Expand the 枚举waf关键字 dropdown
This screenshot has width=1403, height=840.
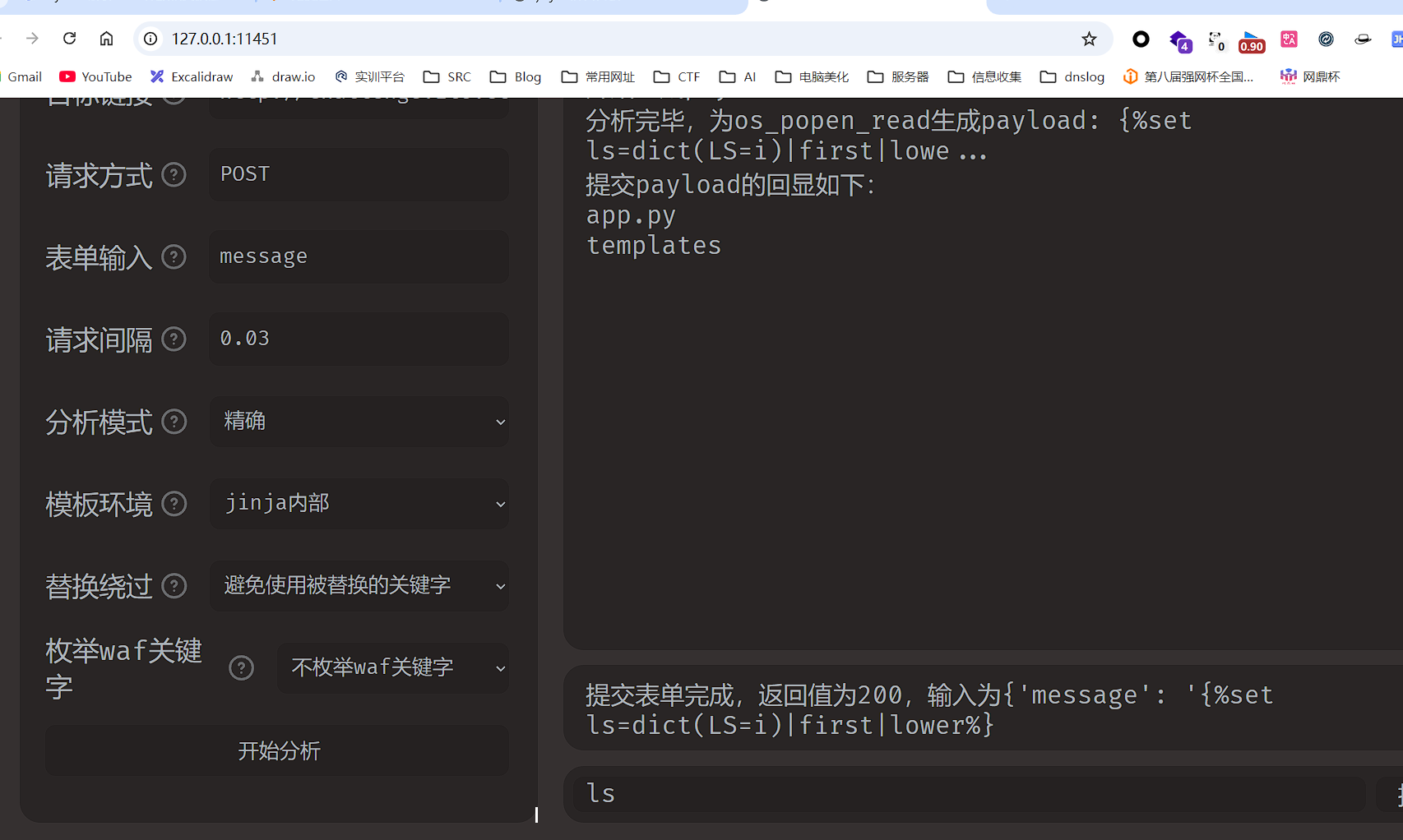pyautogui.click(x=392, y=668)
